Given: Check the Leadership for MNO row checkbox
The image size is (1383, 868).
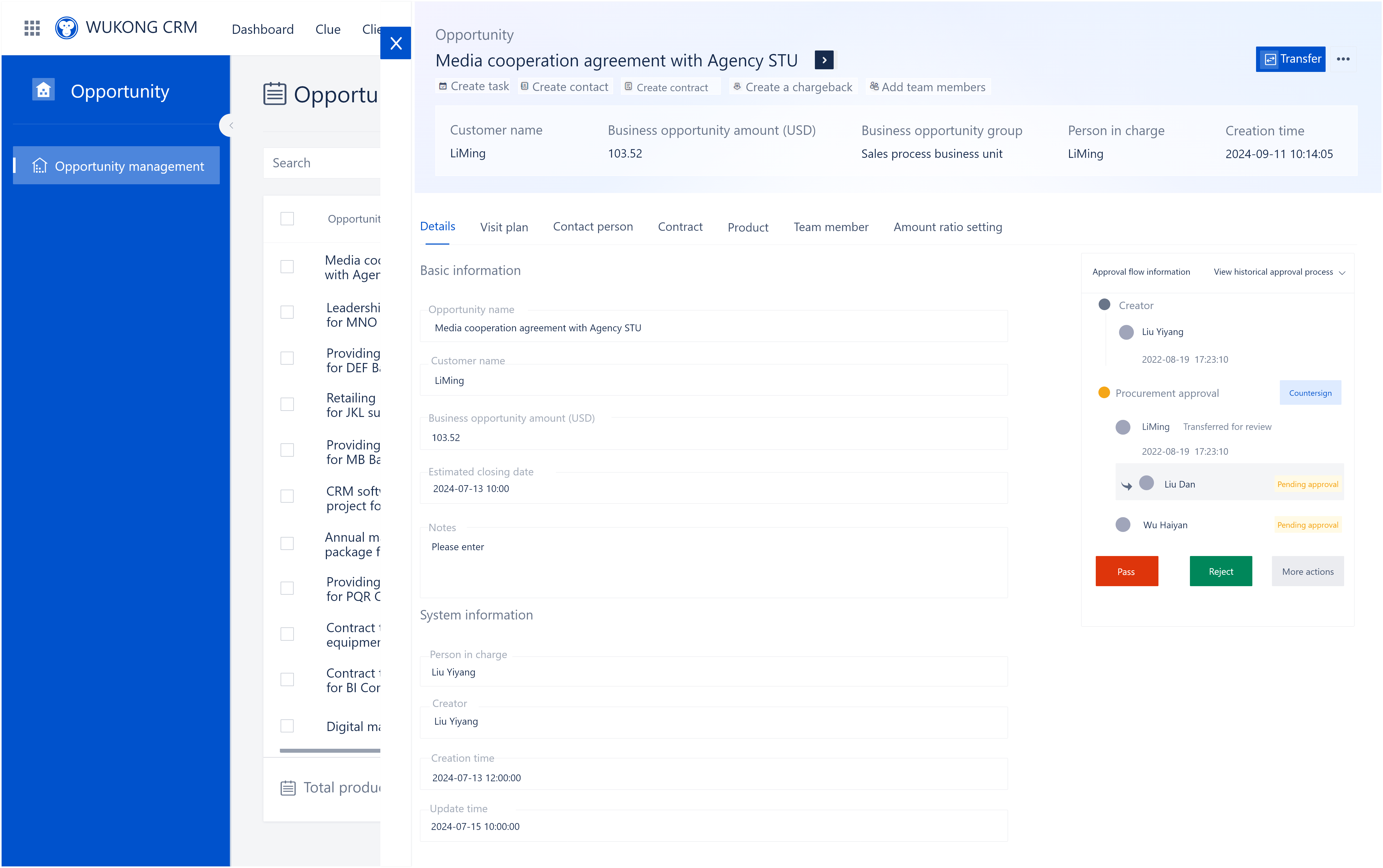Looking at the screenshot, I should [287, 312].
